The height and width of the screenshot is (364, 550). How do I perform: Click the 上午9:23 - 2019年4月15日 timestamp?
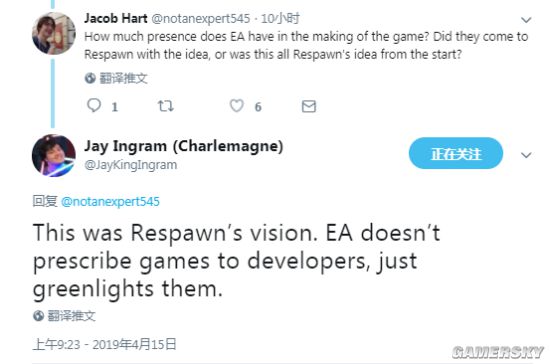tap(105, 344)
